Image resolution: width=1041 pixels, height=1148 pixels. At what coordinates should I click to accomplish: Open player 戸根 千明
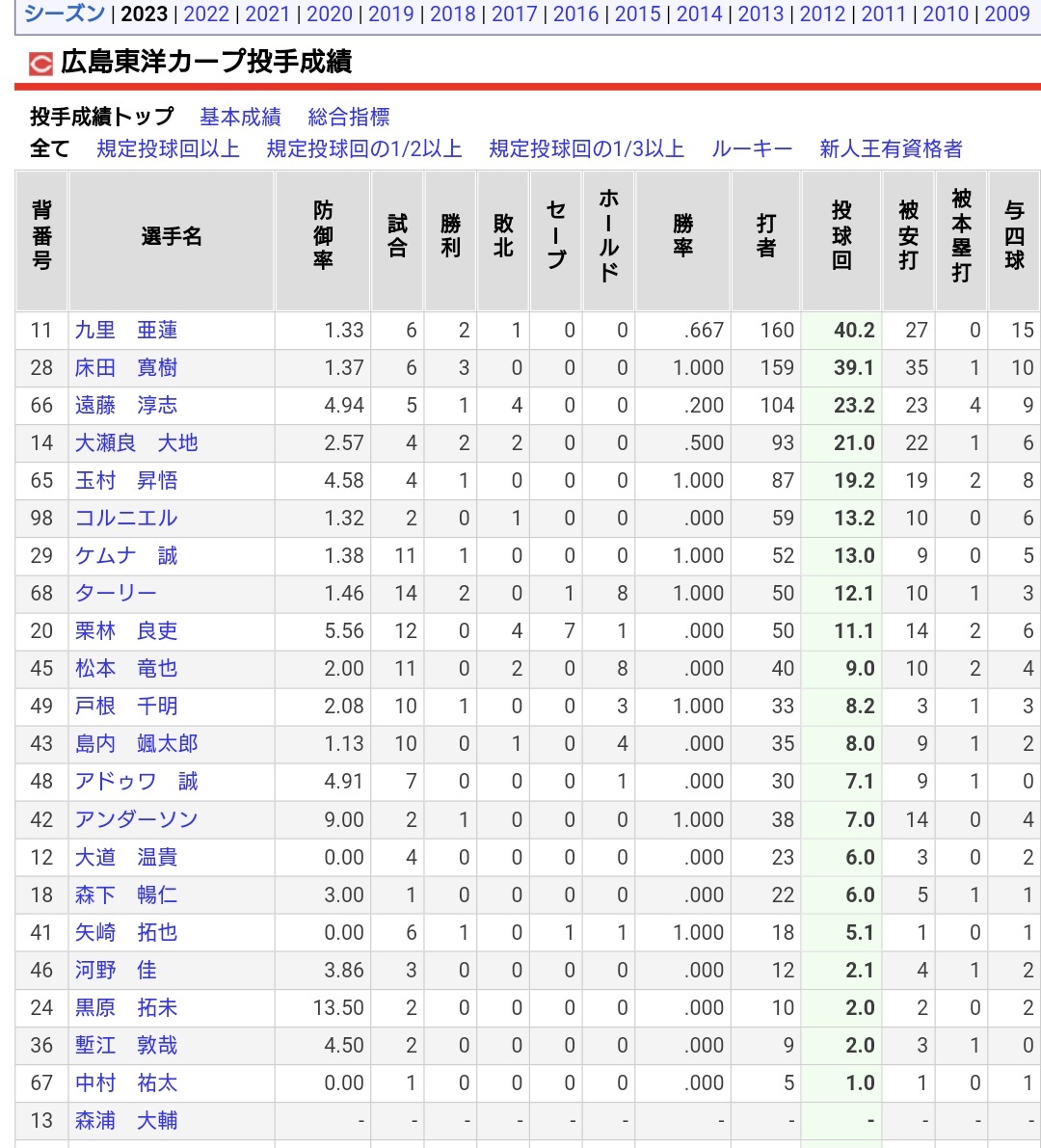(126, 706)
